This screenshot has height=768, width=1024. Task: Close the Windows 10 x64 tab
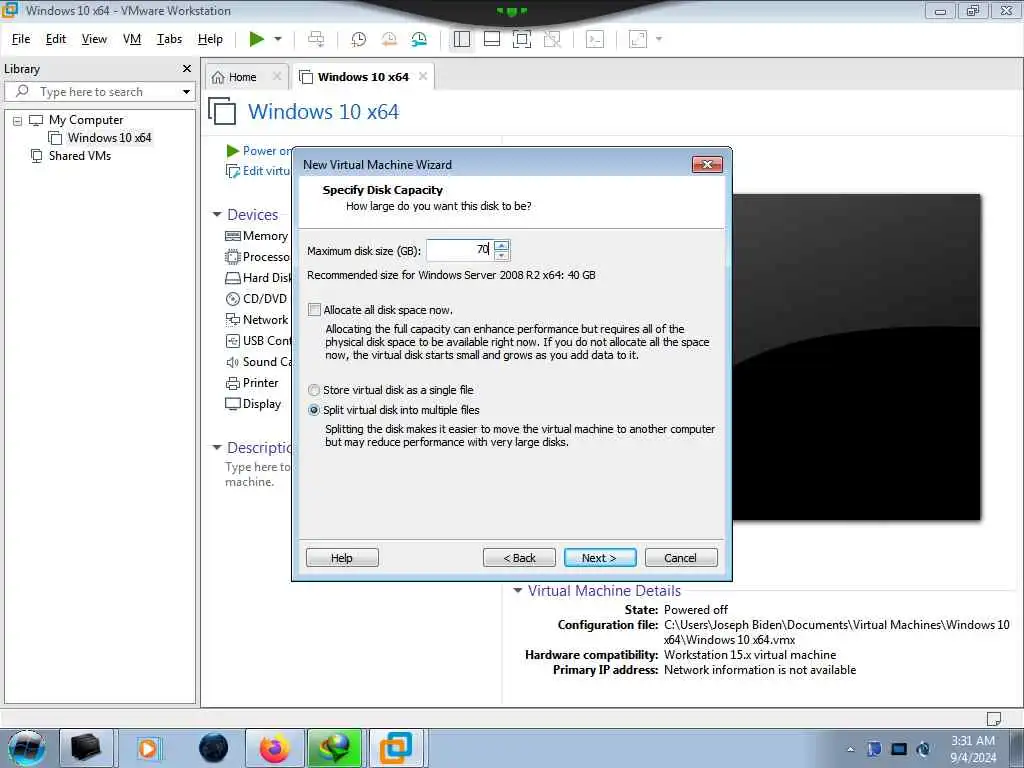click(x=423, y=76)
